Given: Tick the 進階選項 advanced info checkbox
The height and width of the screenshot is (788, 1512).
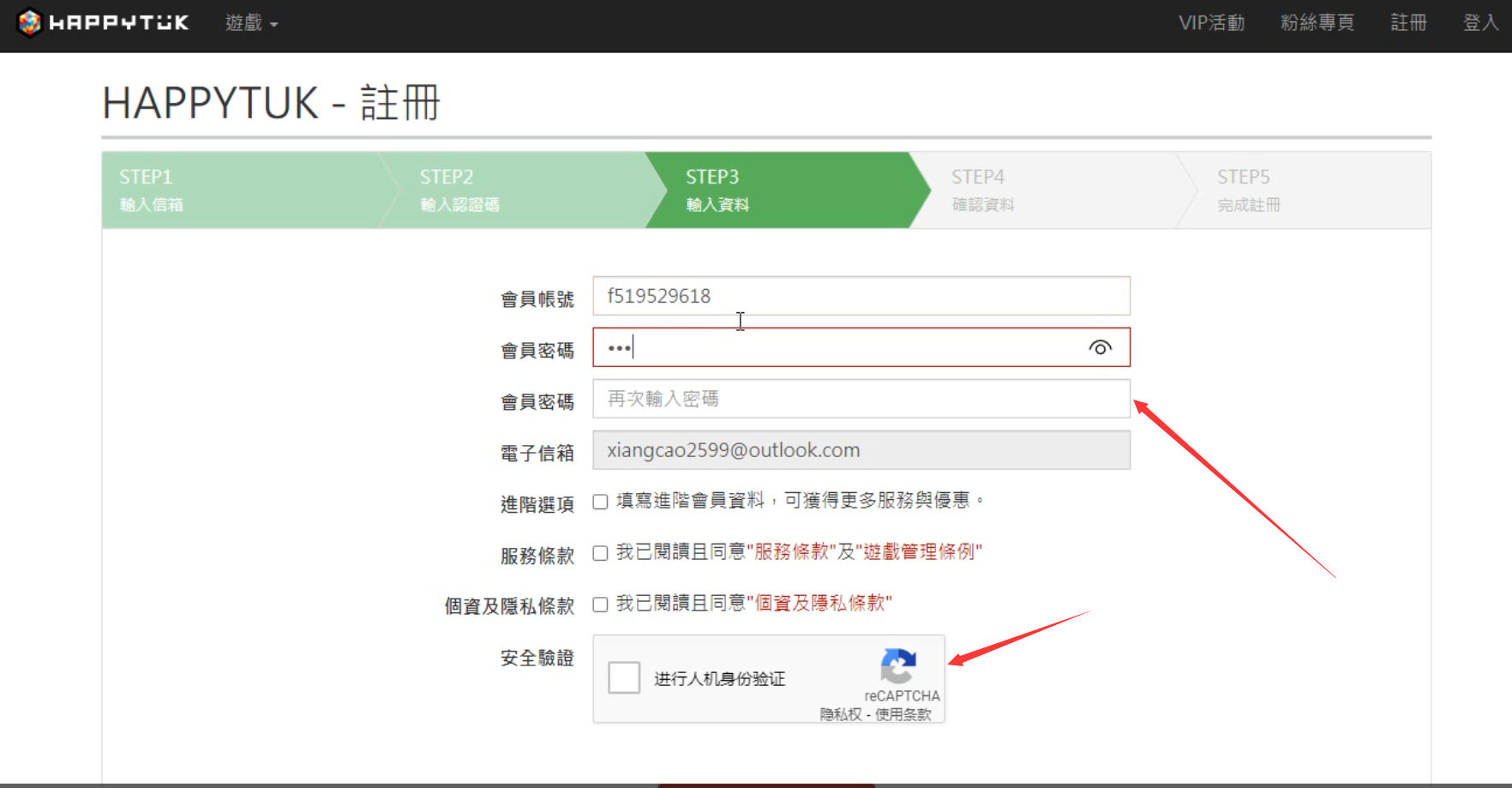Looking at the screenshot, I should 601,502.
